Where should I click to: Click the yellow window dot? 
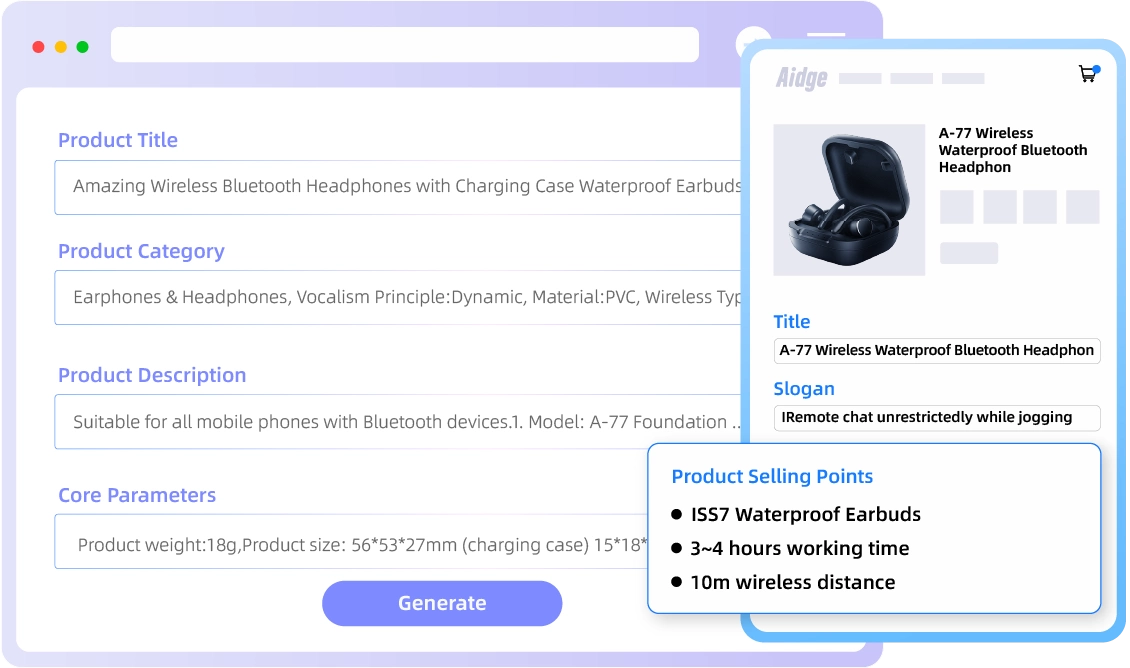pos(61,47)
